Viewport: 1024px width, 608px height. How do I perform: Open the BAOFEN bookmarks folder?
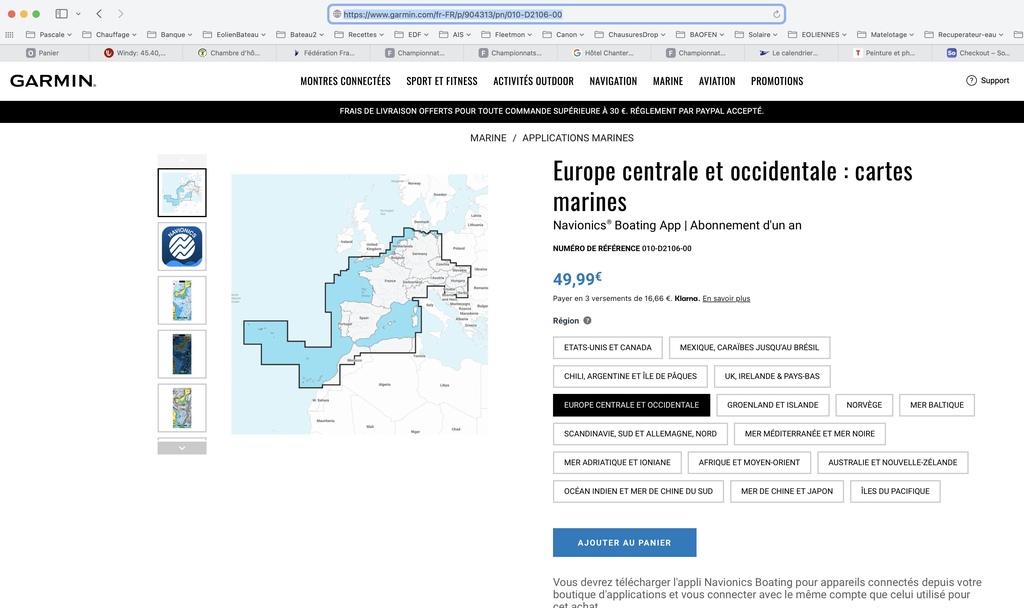tap(700, 35)
